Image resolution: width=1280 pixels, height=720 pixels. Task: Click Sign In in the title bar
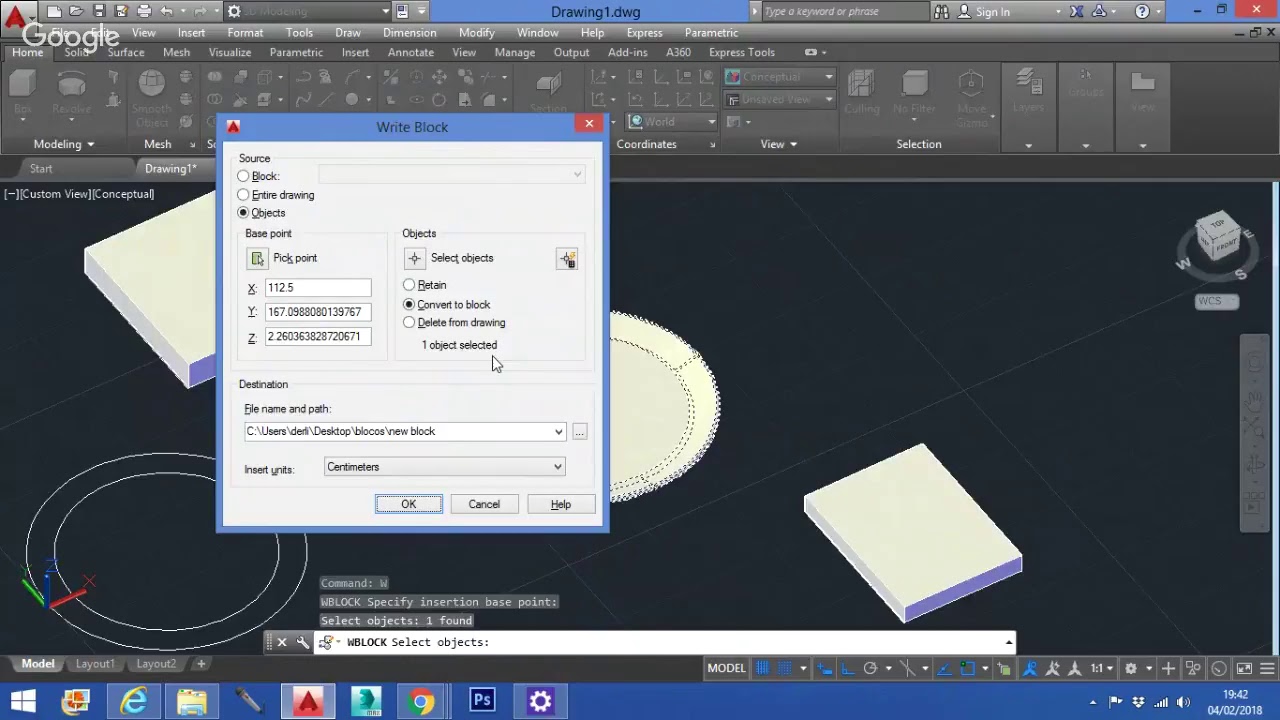click(x=983, y=12)
